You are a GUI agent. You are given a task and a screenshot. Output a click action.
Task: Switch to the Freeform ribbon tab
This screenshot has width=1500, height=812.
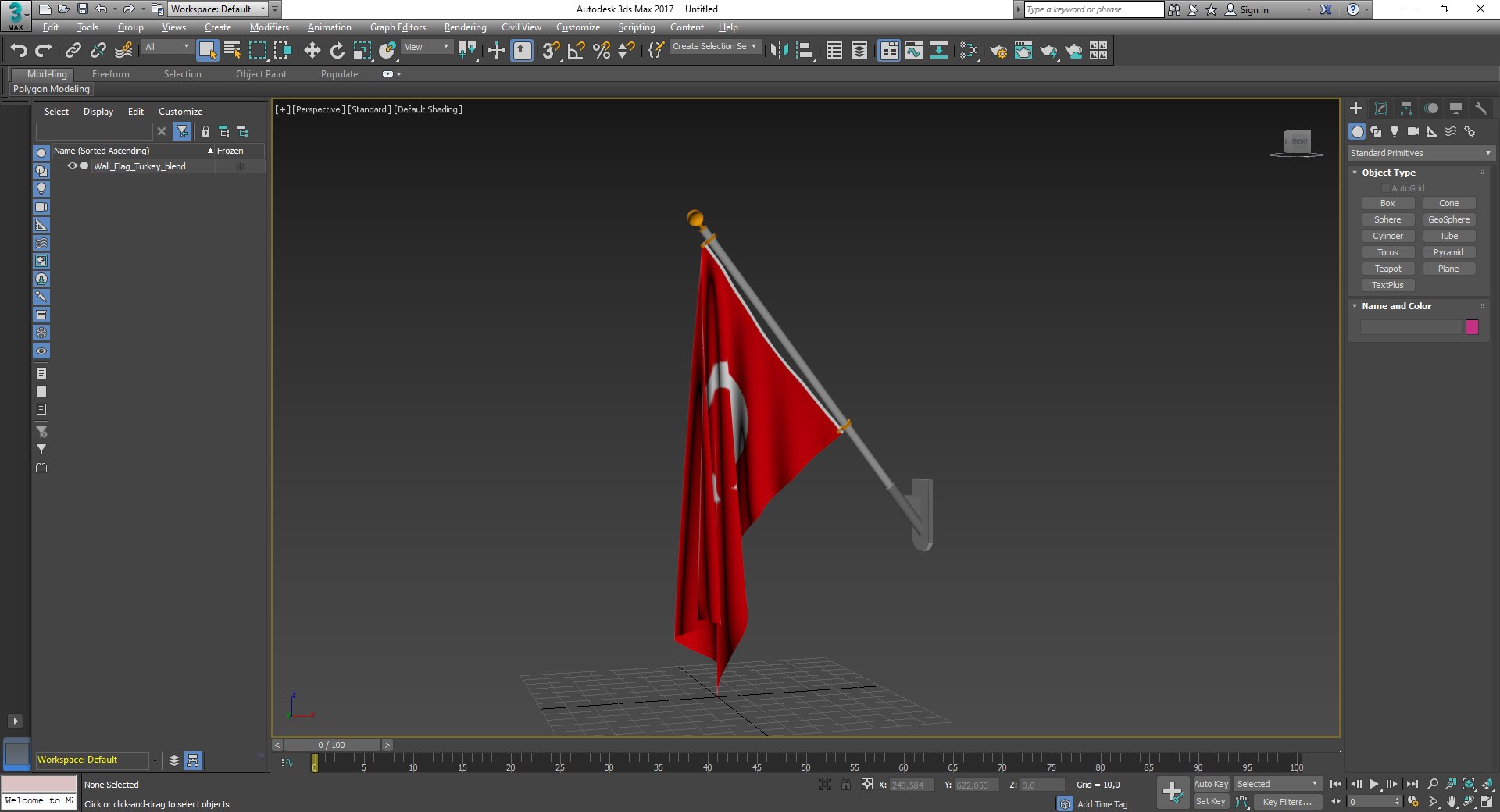click(111, 74)
